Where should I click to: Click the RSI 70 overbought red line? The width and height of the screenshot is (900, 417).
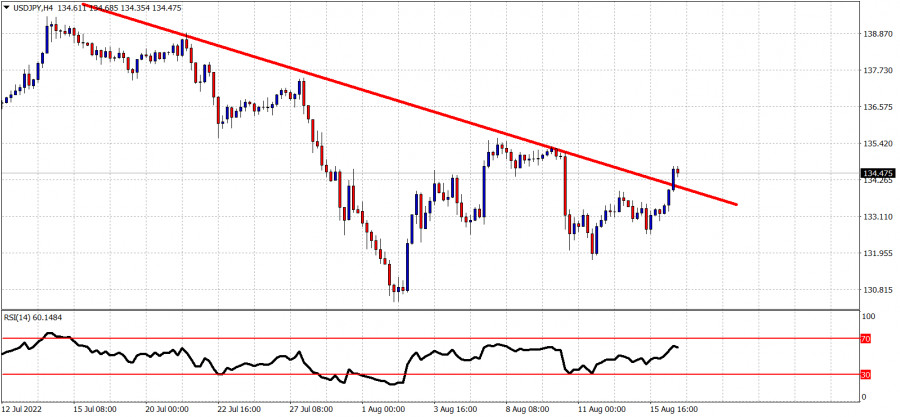430,339
